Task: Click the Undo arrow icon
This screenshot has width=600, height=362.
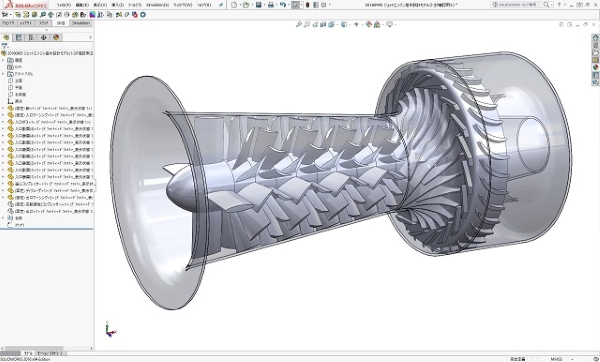Action: (282, 5)
